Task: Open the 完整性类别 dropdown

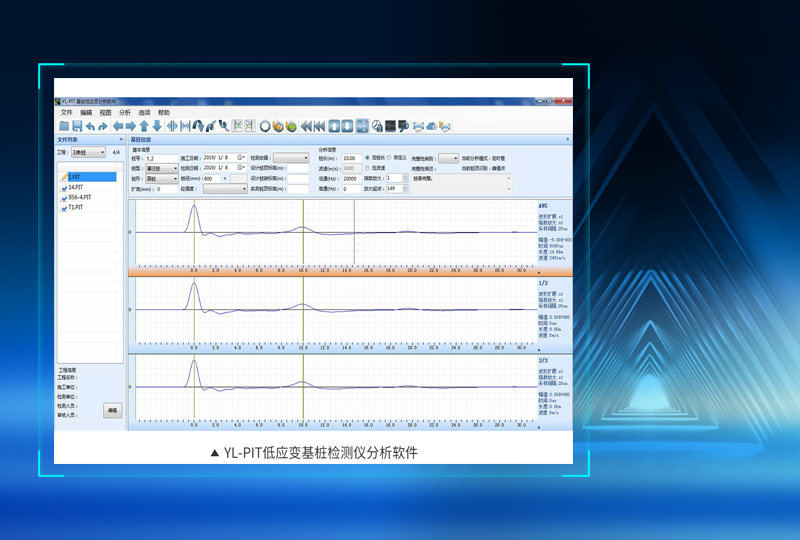Action: 448,158
